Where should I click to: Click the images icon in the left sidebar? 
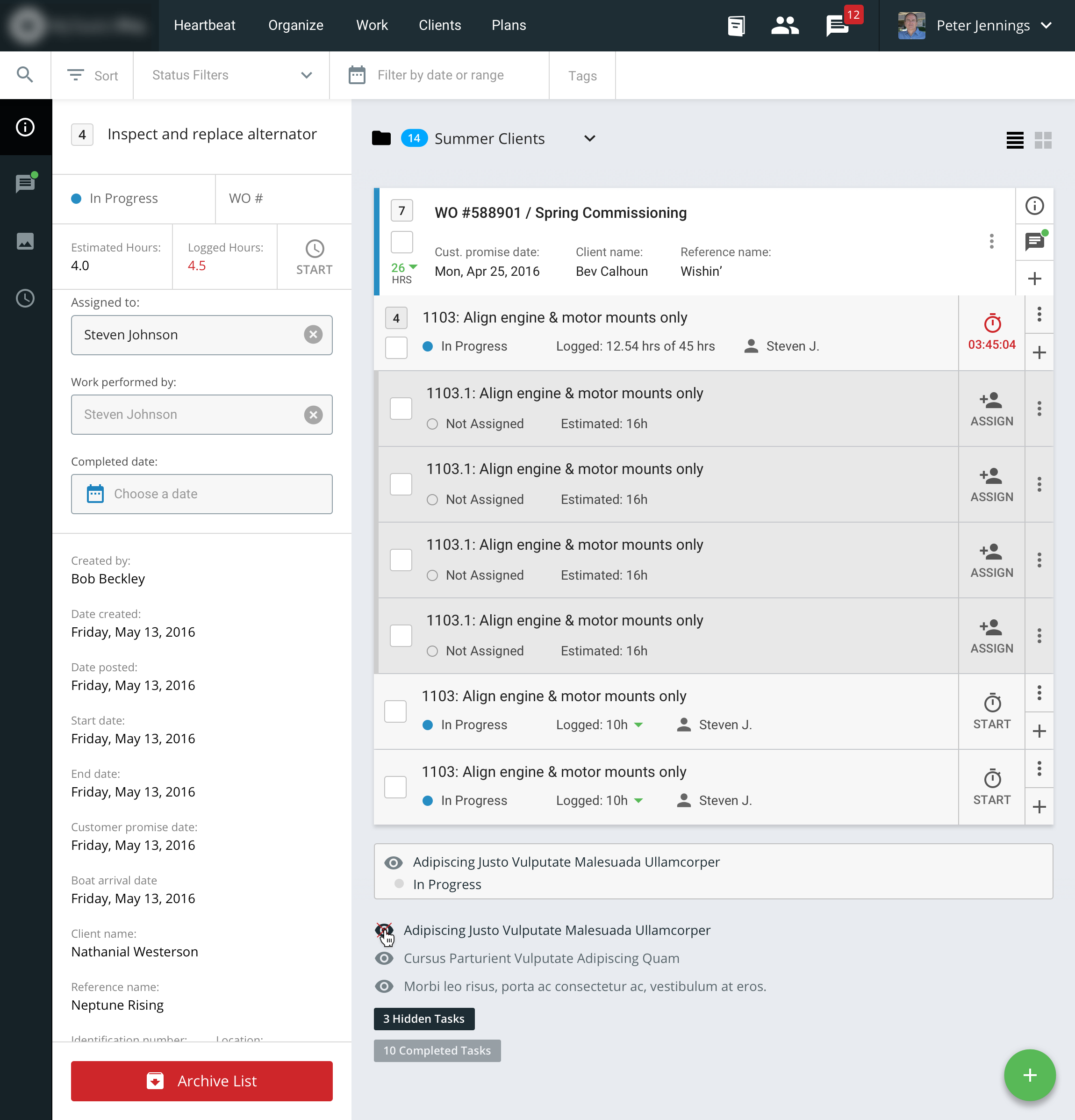25,241
